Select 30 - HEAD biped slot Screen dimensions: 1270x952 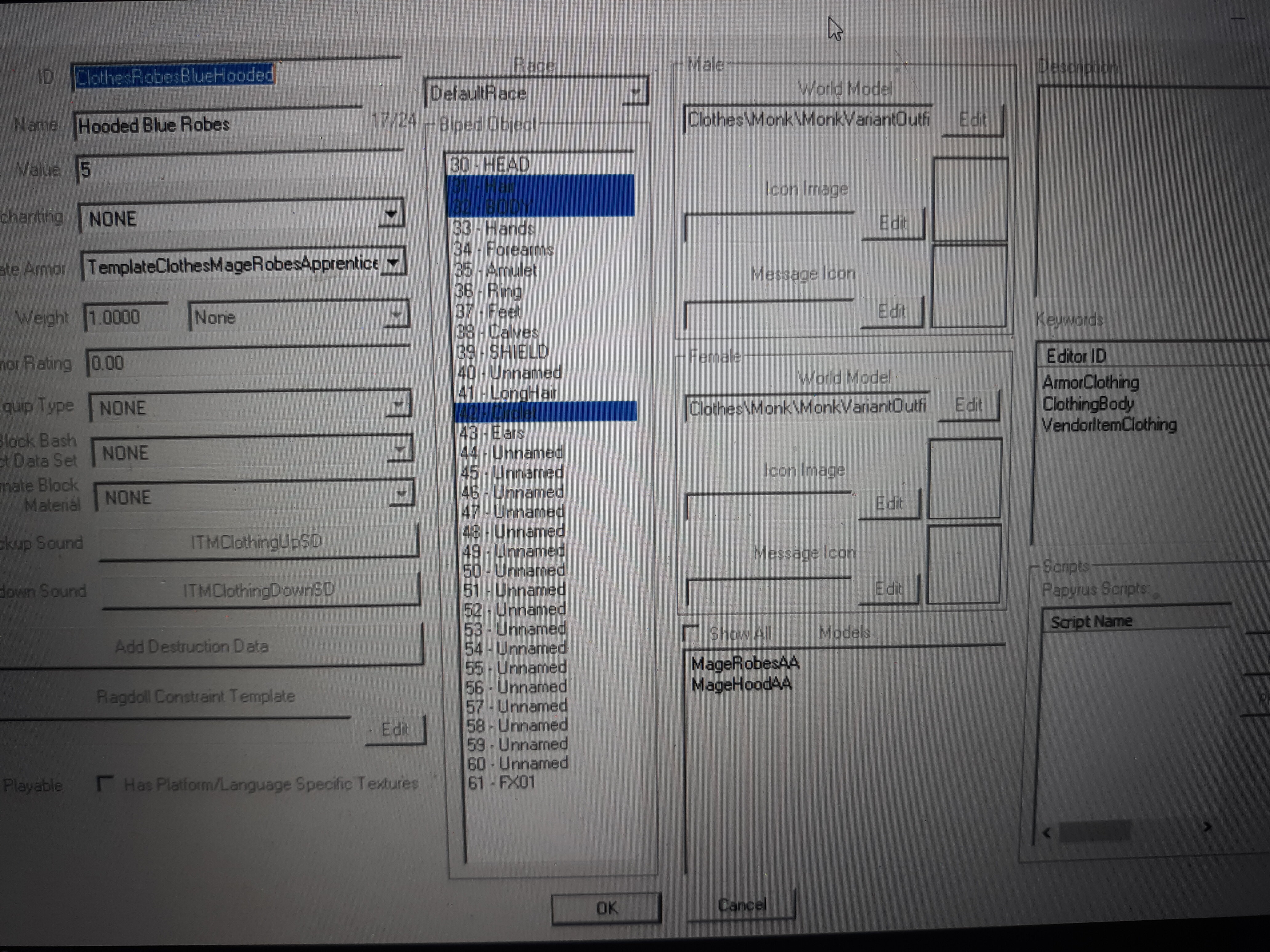click(540, 165)
